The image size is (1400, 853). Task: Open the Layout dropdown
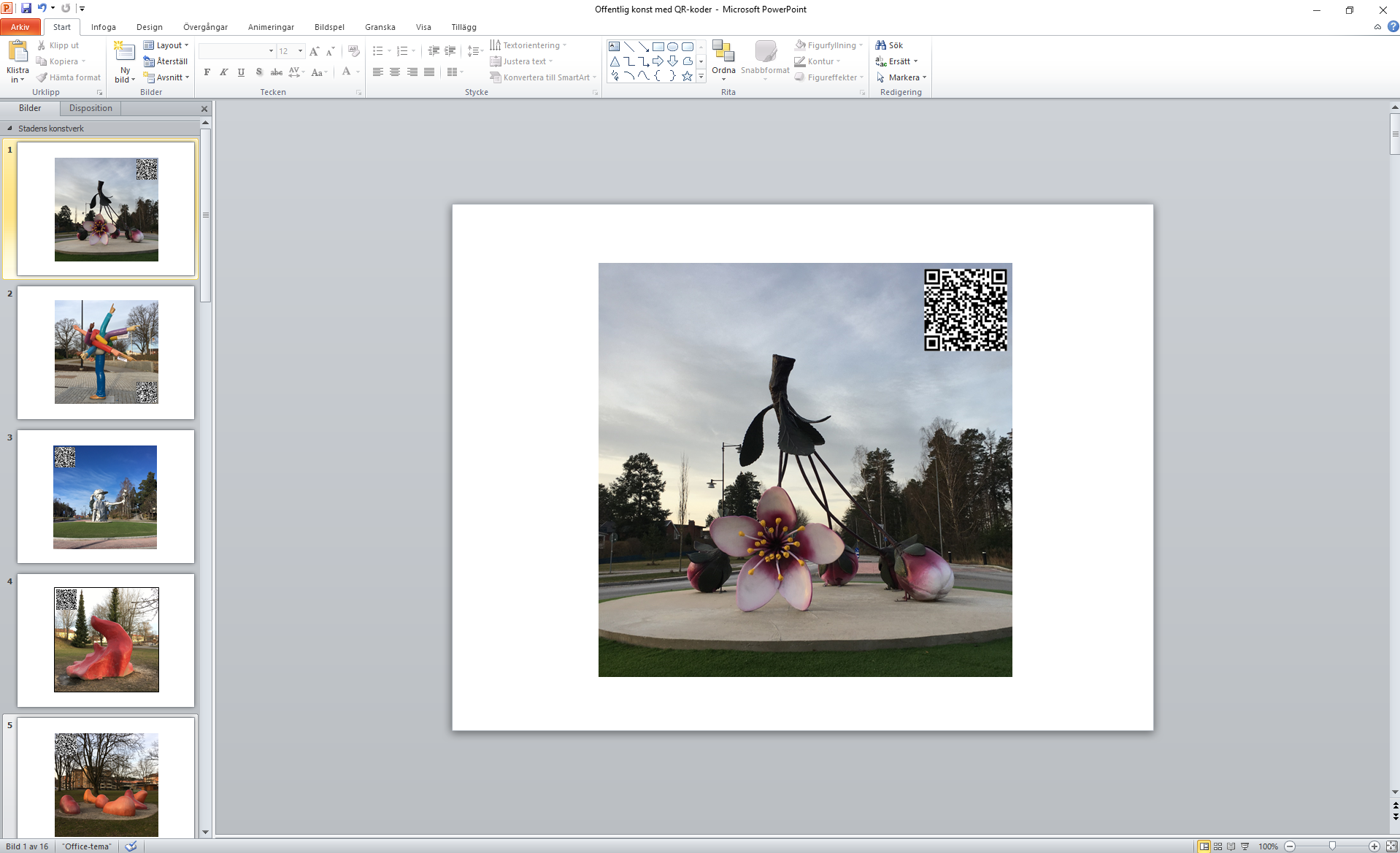pos(166,45)
